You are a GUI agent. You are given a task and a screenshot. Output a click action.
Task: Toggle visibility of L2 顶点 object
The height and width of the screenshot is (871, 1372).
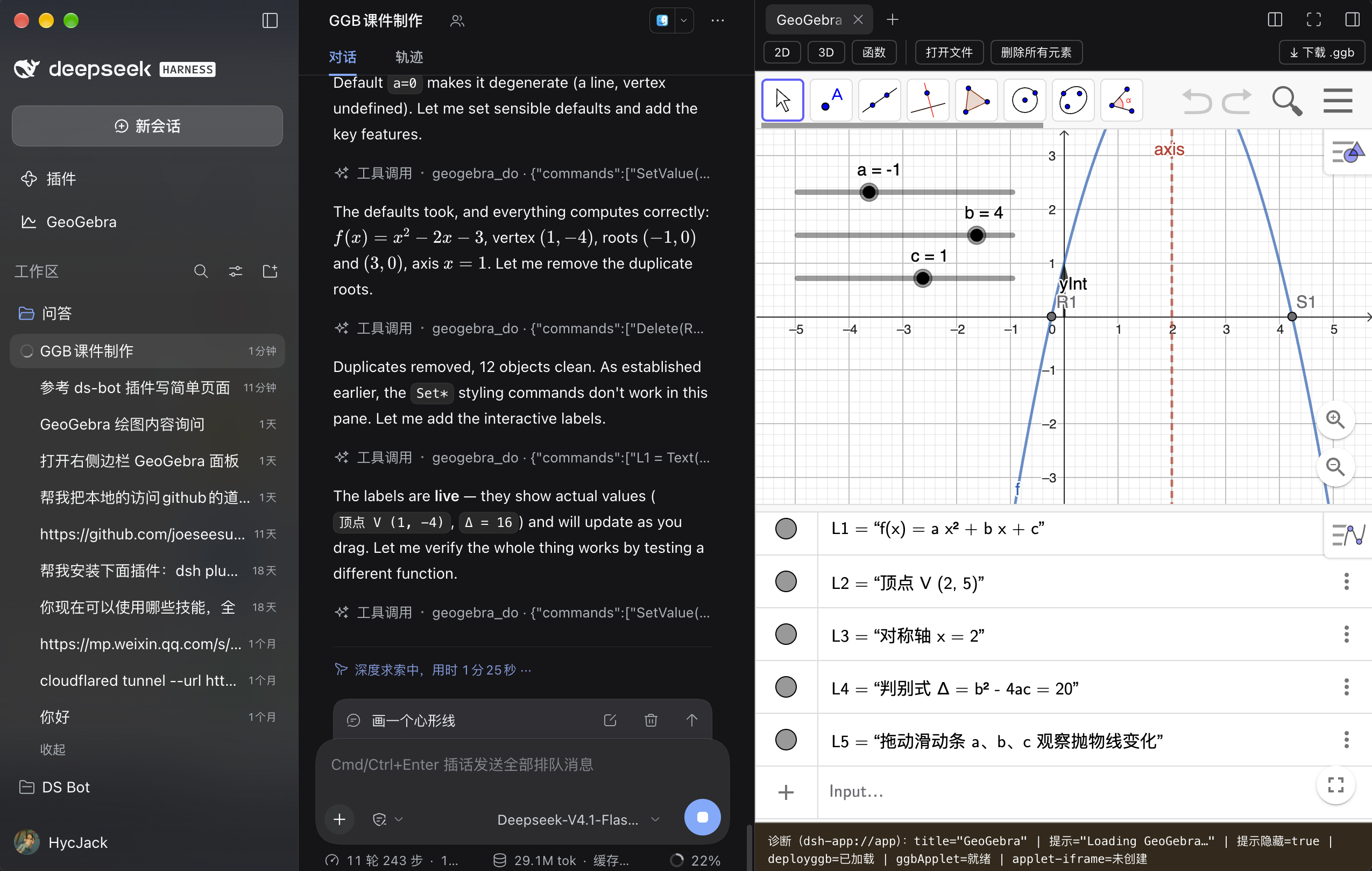click(786, 581)
